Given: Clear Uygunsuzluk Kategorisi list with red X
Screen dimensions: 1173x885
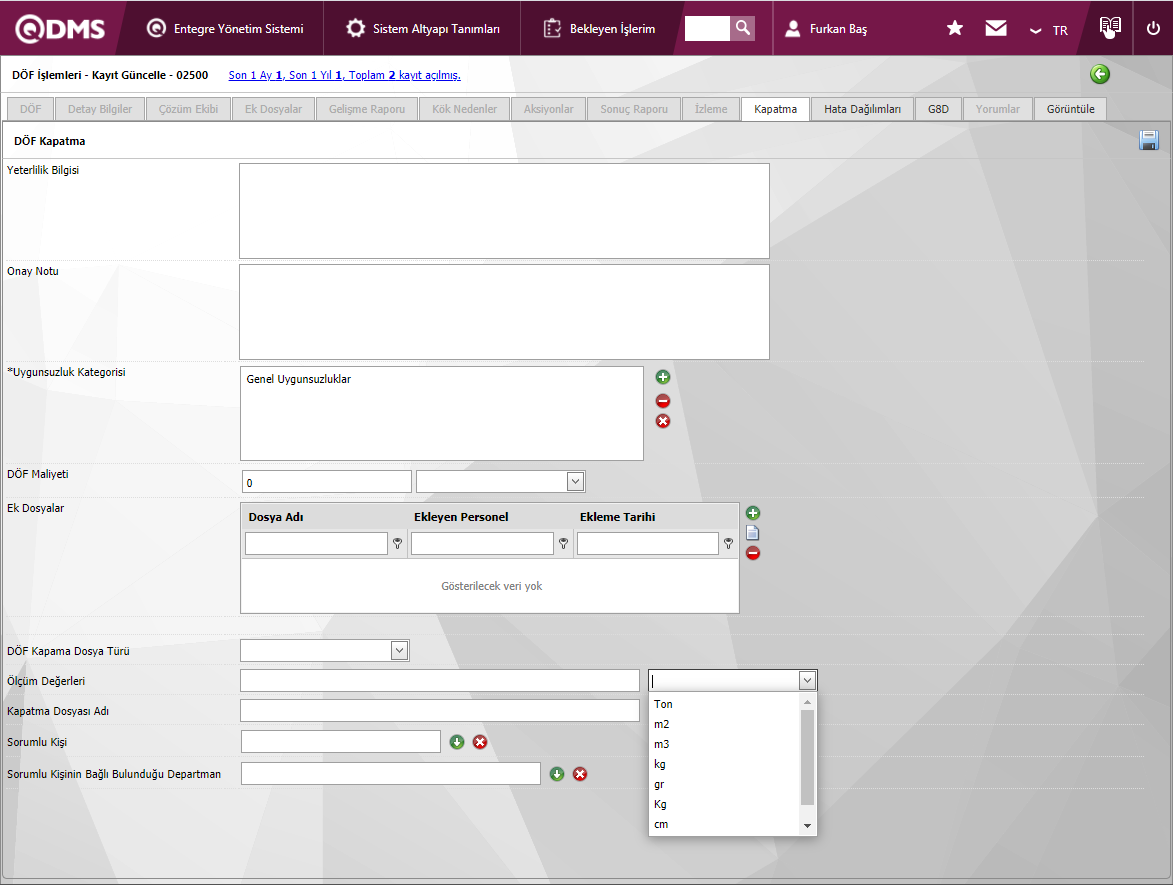Looking at the screenshot, I should point(663,421).
